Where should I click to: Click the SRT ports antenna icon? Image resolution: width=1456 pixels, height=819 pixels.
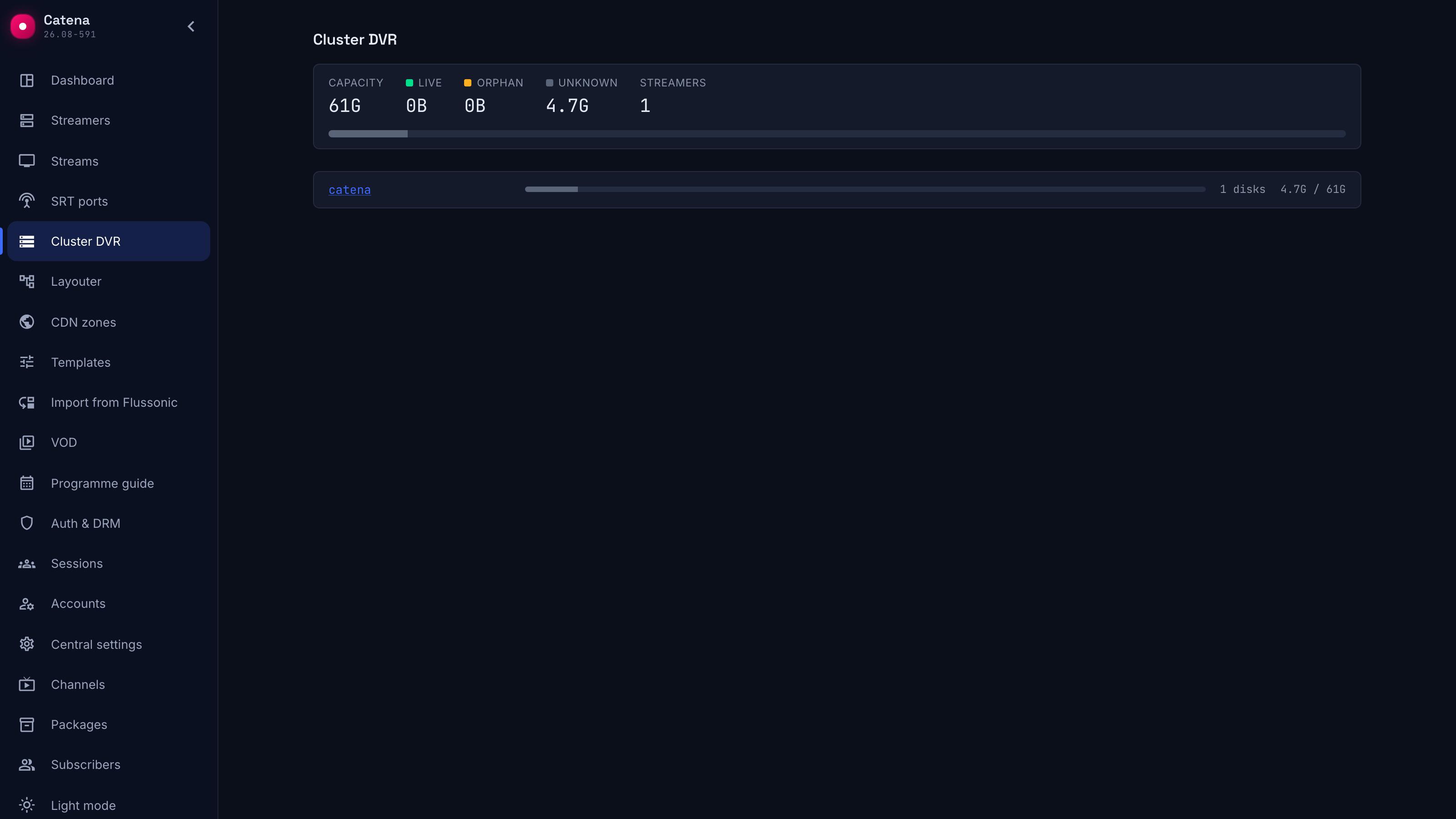(26, 201)
